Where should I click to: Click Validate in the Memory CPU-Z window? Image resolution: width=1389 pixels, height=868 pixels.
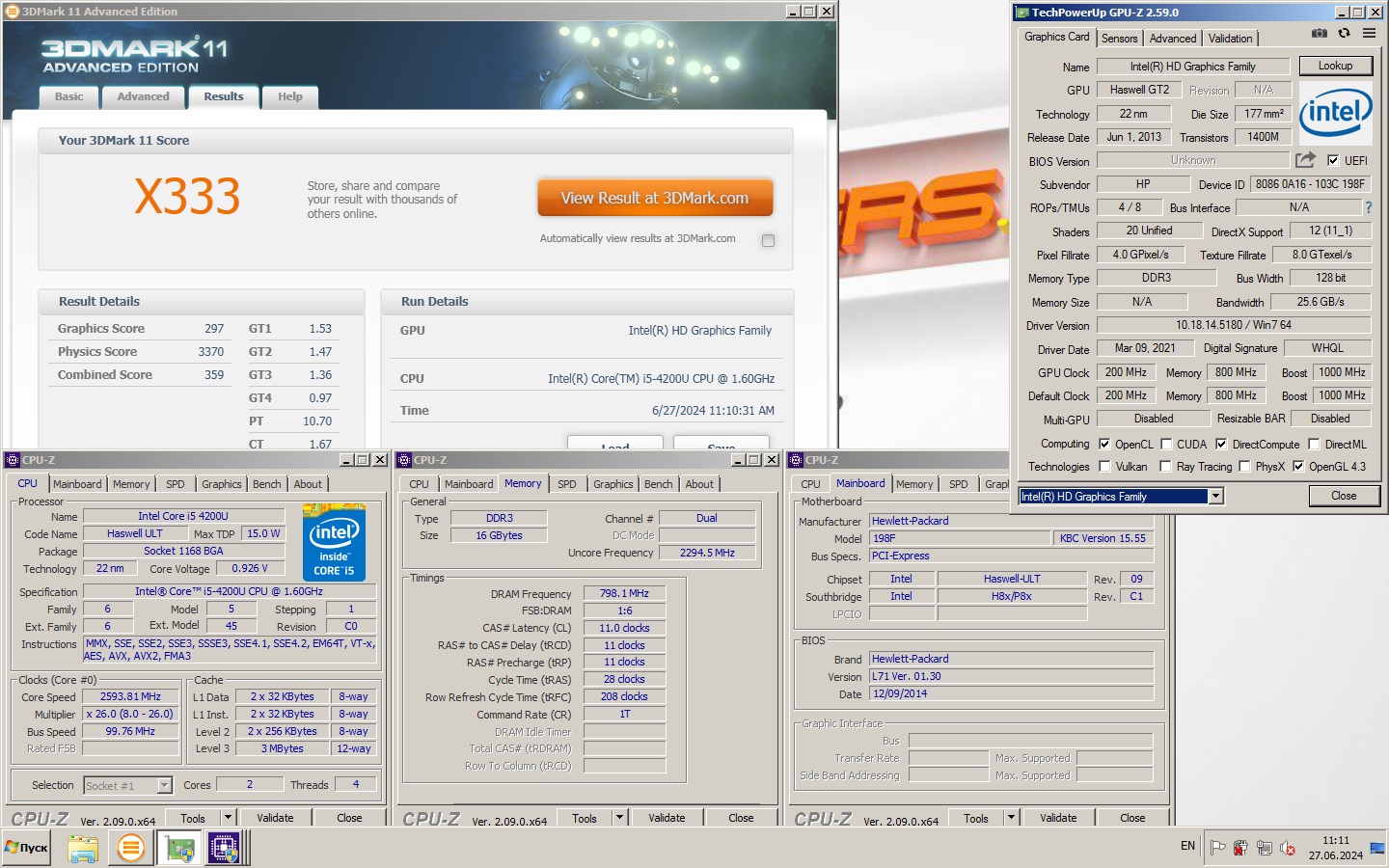coord(667,818)
